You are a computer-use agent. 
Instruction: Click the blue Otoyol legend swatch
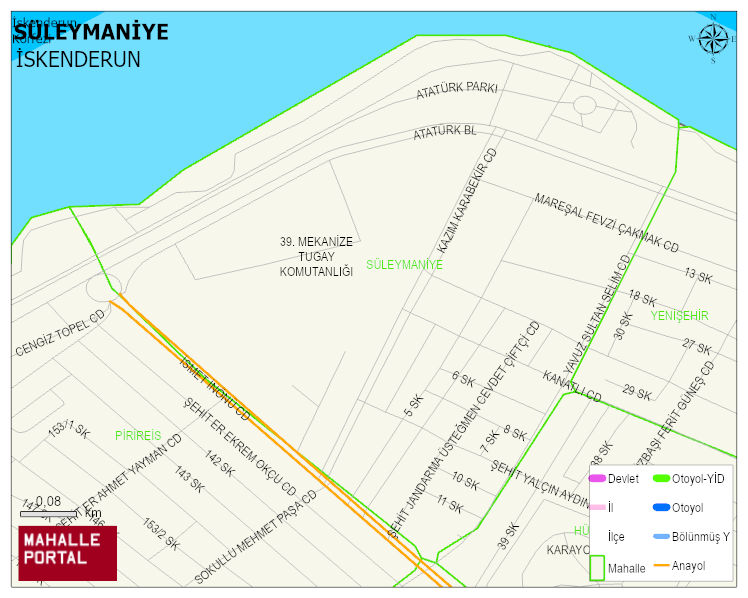(x=661, y=507)
